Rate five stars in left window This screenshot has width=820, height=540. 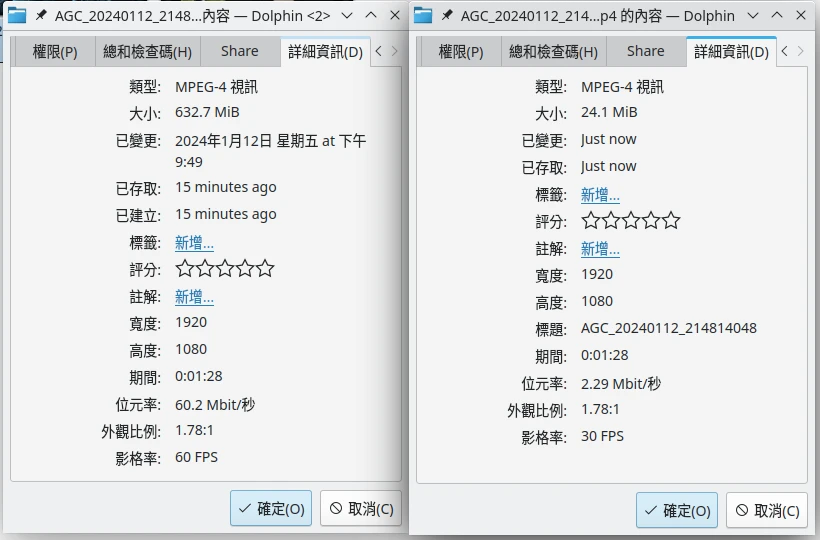265,268
